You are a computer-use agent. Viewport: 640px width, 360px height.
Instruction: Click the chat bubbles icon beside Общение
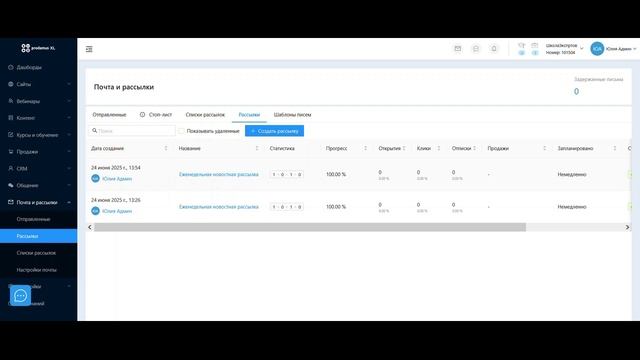[11, 185]
